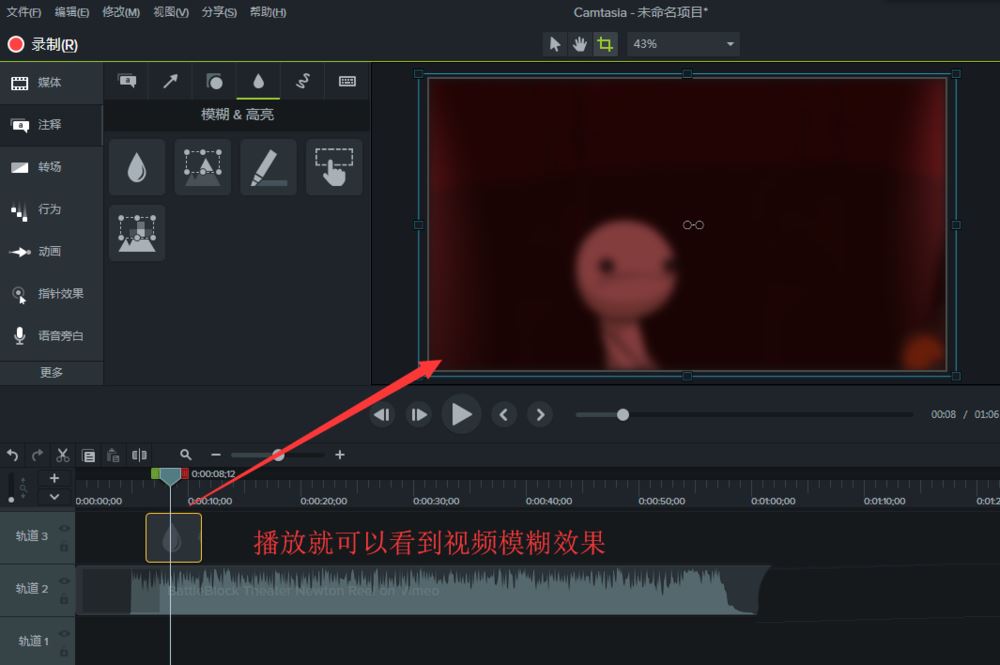Open the 帮助(H) menu
The width and height of the screenshot is (1000, 665).
pos(267,12)
